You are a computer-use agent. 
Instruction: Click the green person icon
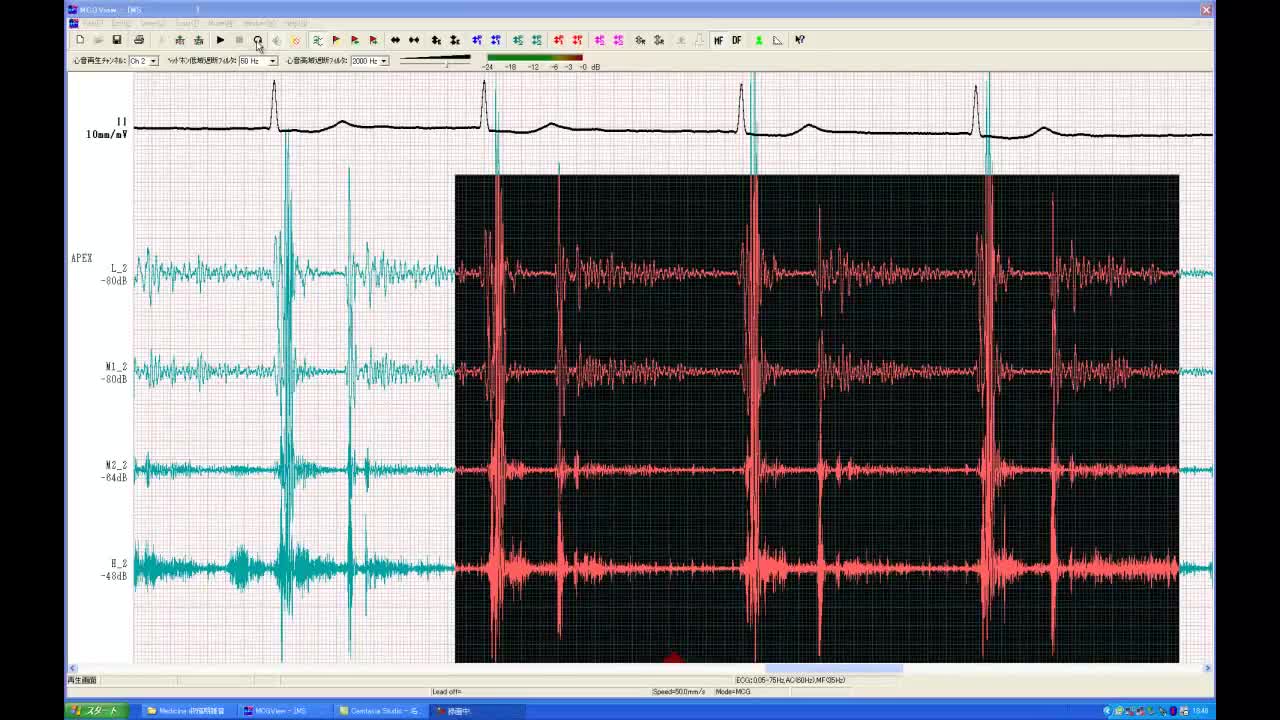758,40
